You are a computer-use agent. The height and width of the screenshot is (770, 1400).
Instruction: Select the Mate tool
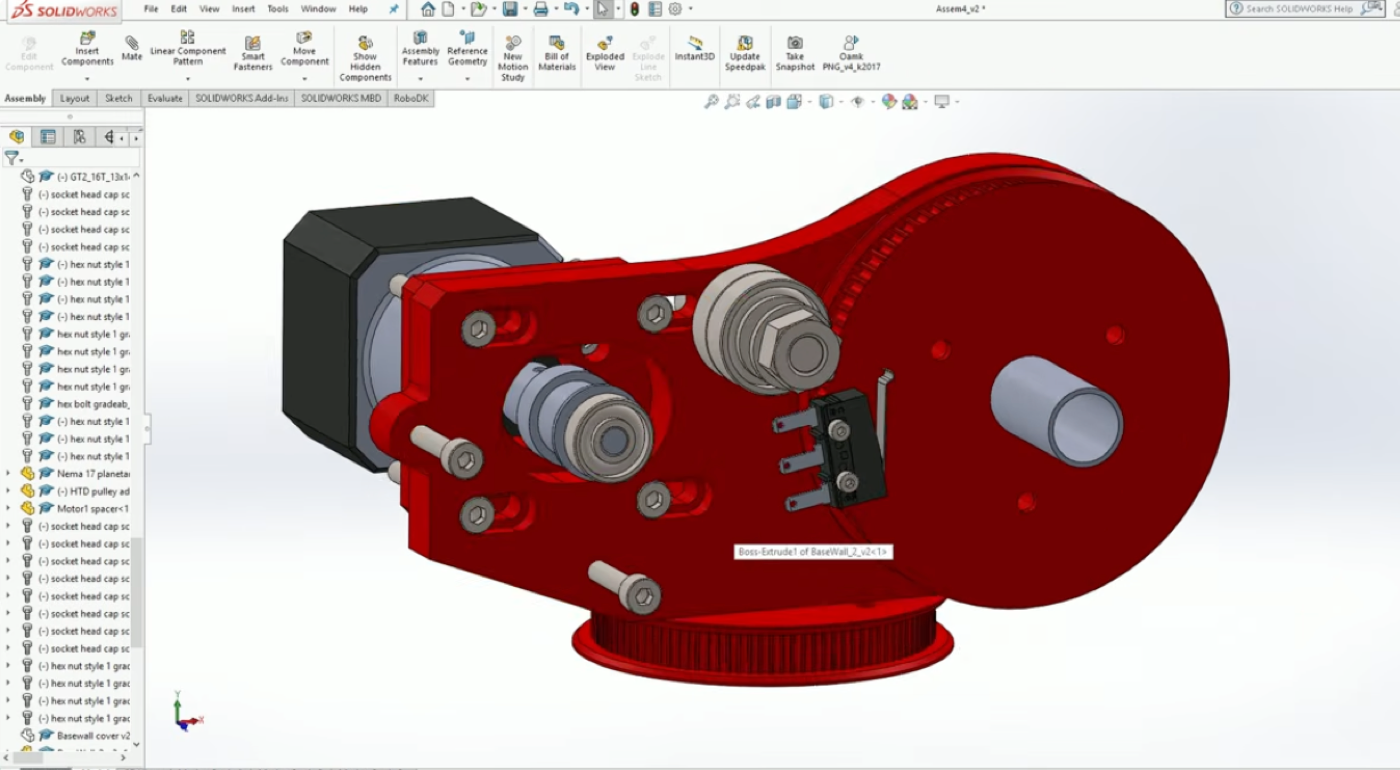coord(132,48)
